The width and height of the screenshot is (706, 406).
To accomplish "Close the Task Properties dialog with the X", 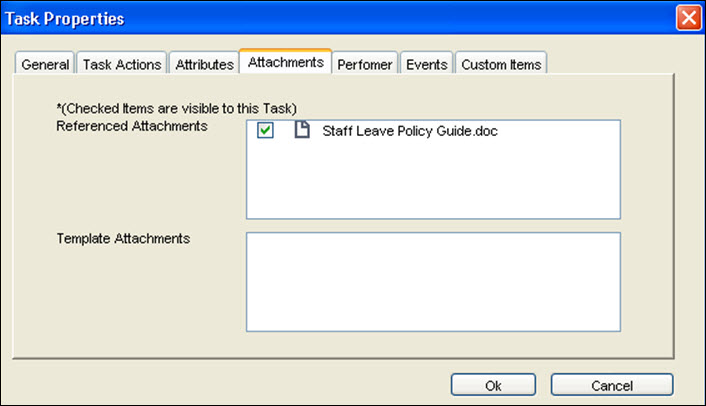I will pos(688,18).
